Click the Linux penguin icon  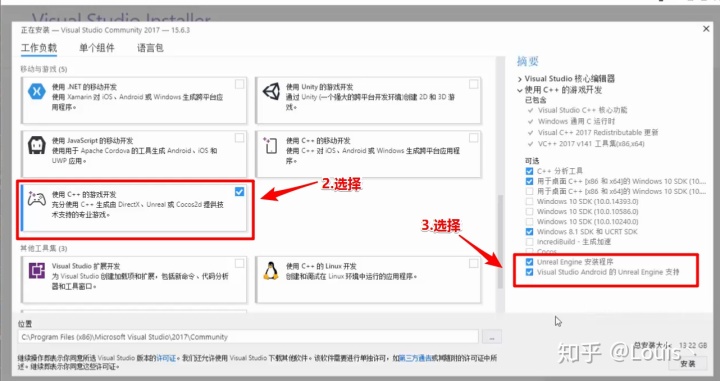coord(270,270)
